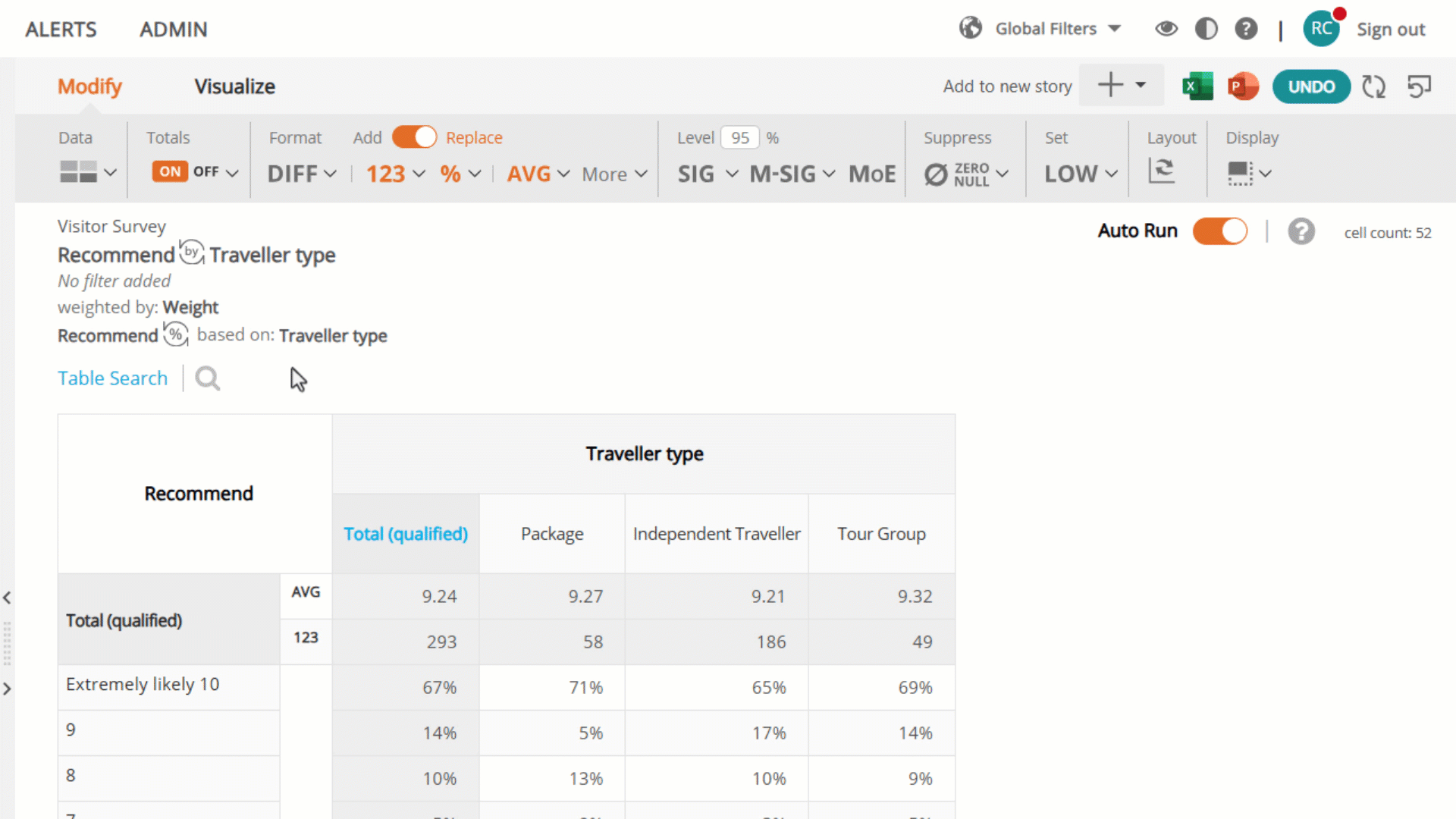The width and height of the screenshot is (1456, 819).
Task: Open the AVG dropdown chevron
Action: [563, 174]
